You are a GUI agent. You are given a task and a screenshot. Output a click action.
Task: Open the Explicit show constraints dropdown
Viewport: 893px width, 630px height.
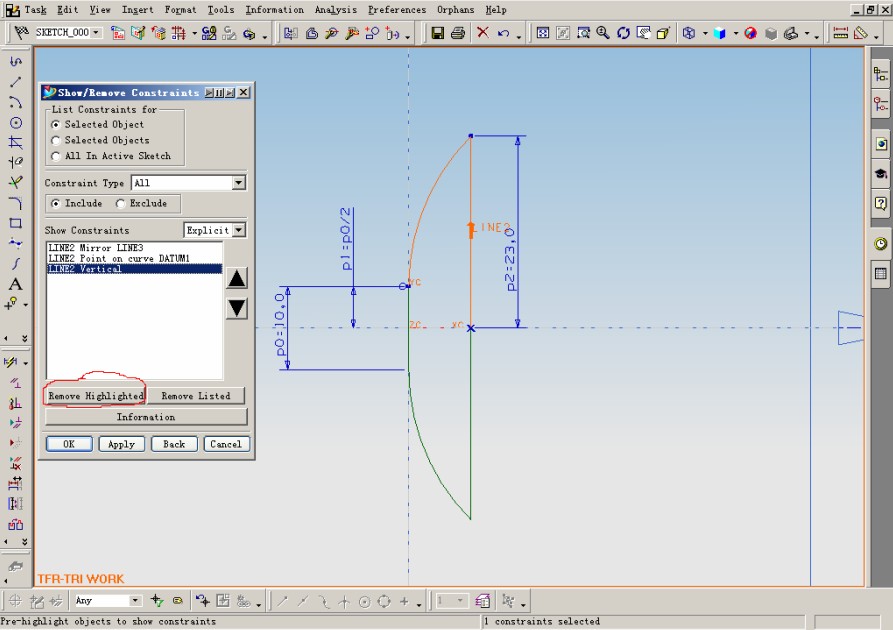(x=239, y=231)
